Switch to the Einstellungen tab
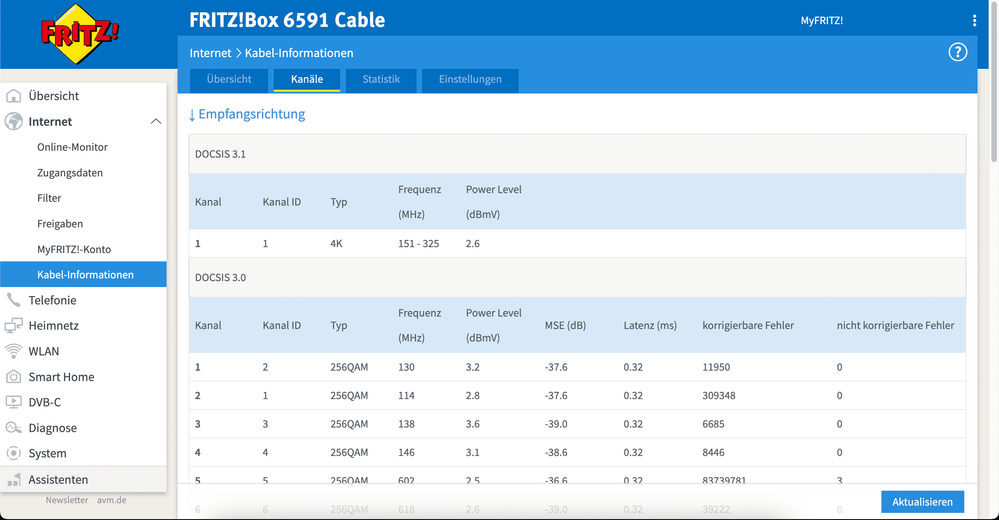The width and height of the screenshot is (999, 520). [470, 80]
